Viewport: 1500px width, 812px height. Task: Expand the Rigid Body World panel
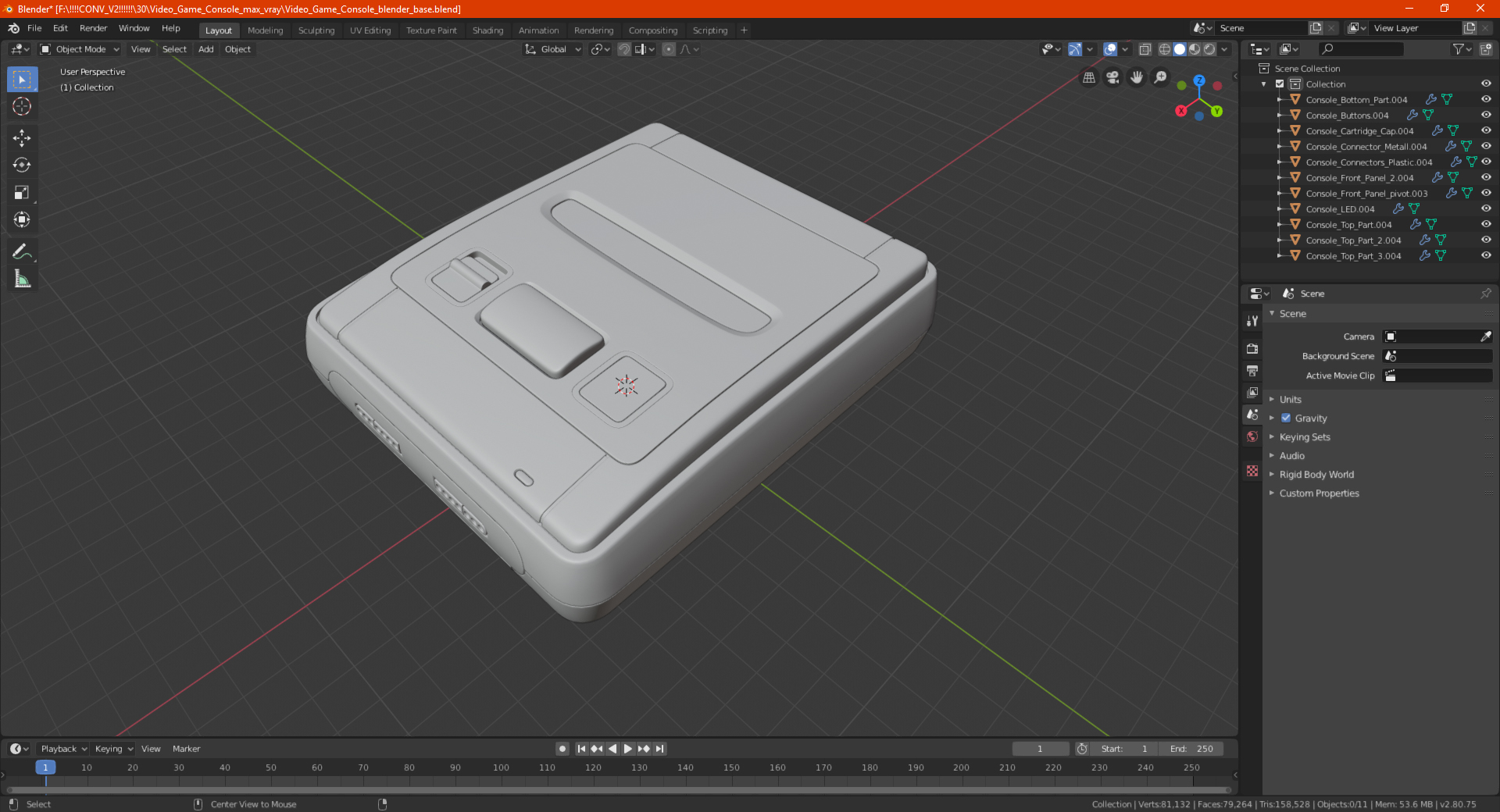[x=1316, y=475]
